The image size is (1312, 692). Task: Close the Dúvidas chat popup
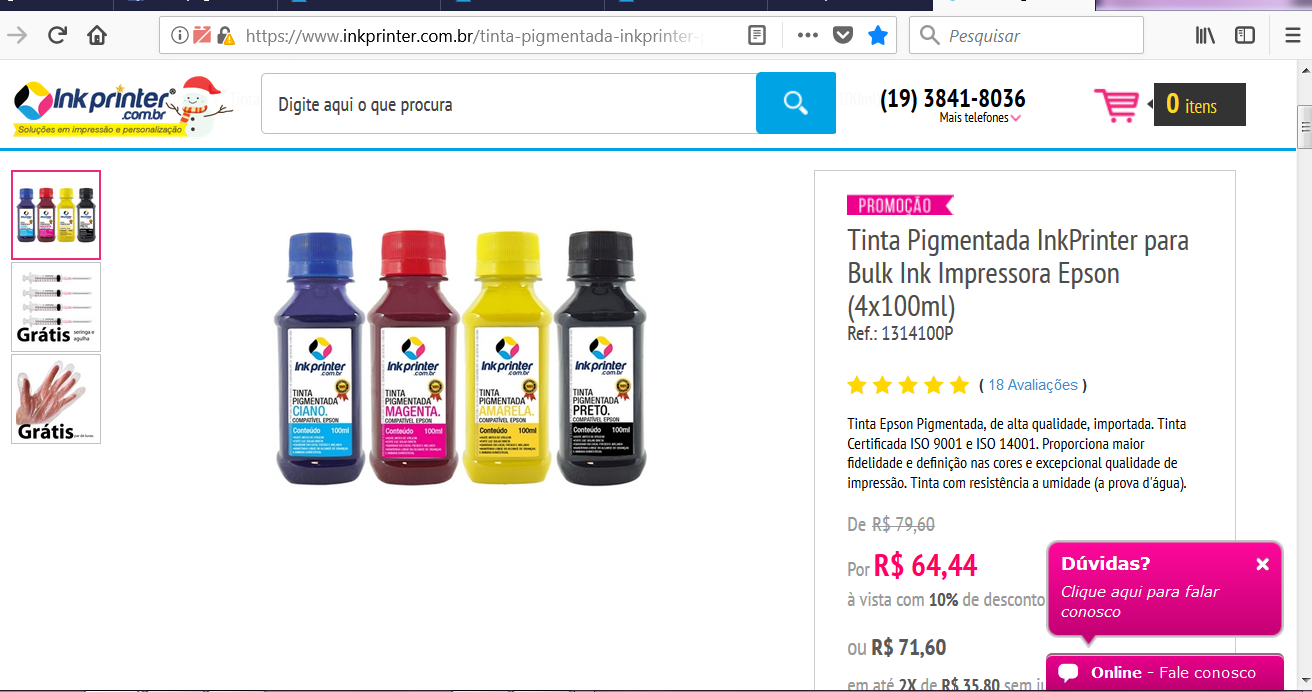pyautogui.click(x=1262, y=564)
